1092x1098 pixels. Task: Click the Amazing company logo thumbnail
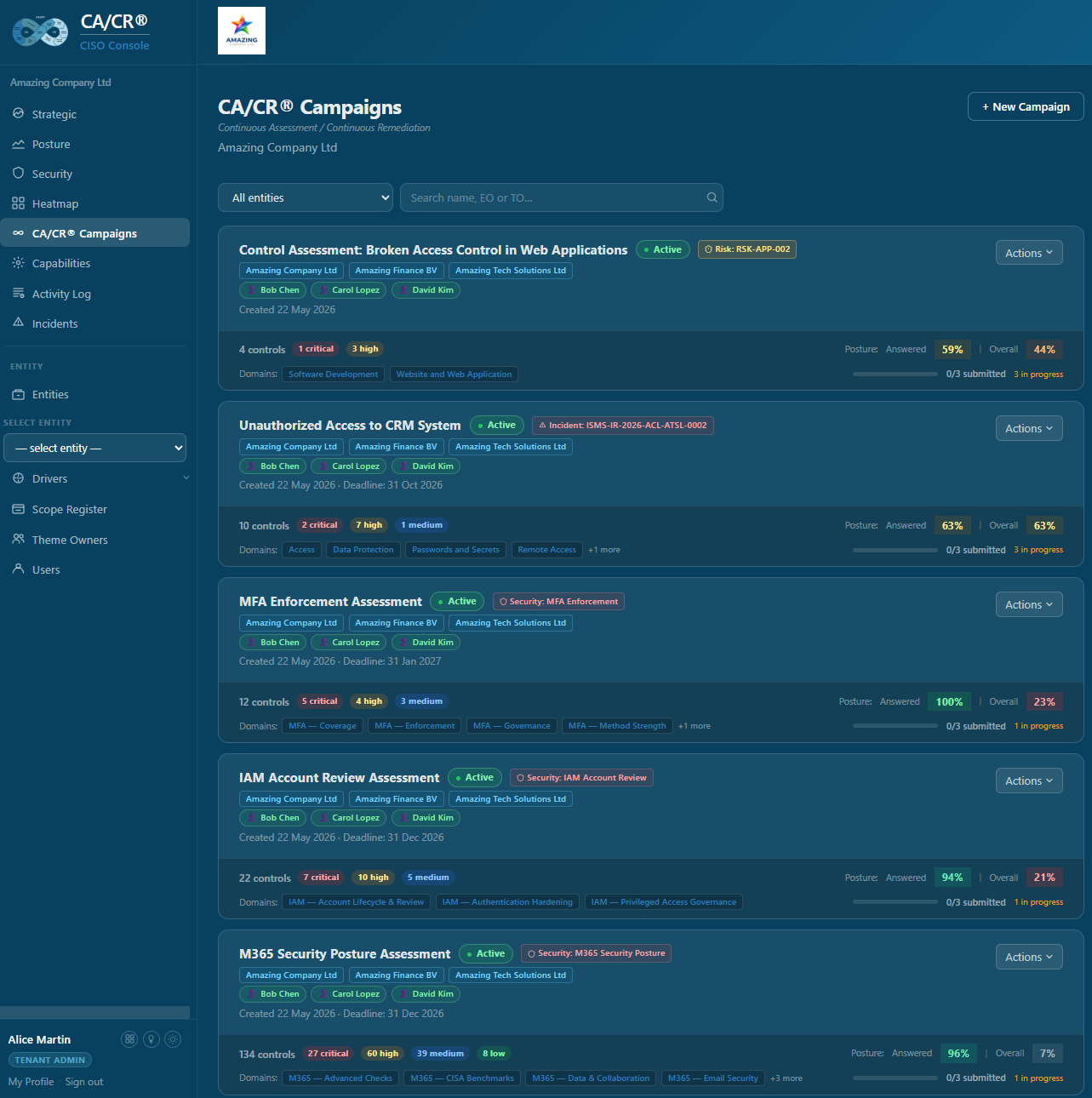(x=242, y=31)
